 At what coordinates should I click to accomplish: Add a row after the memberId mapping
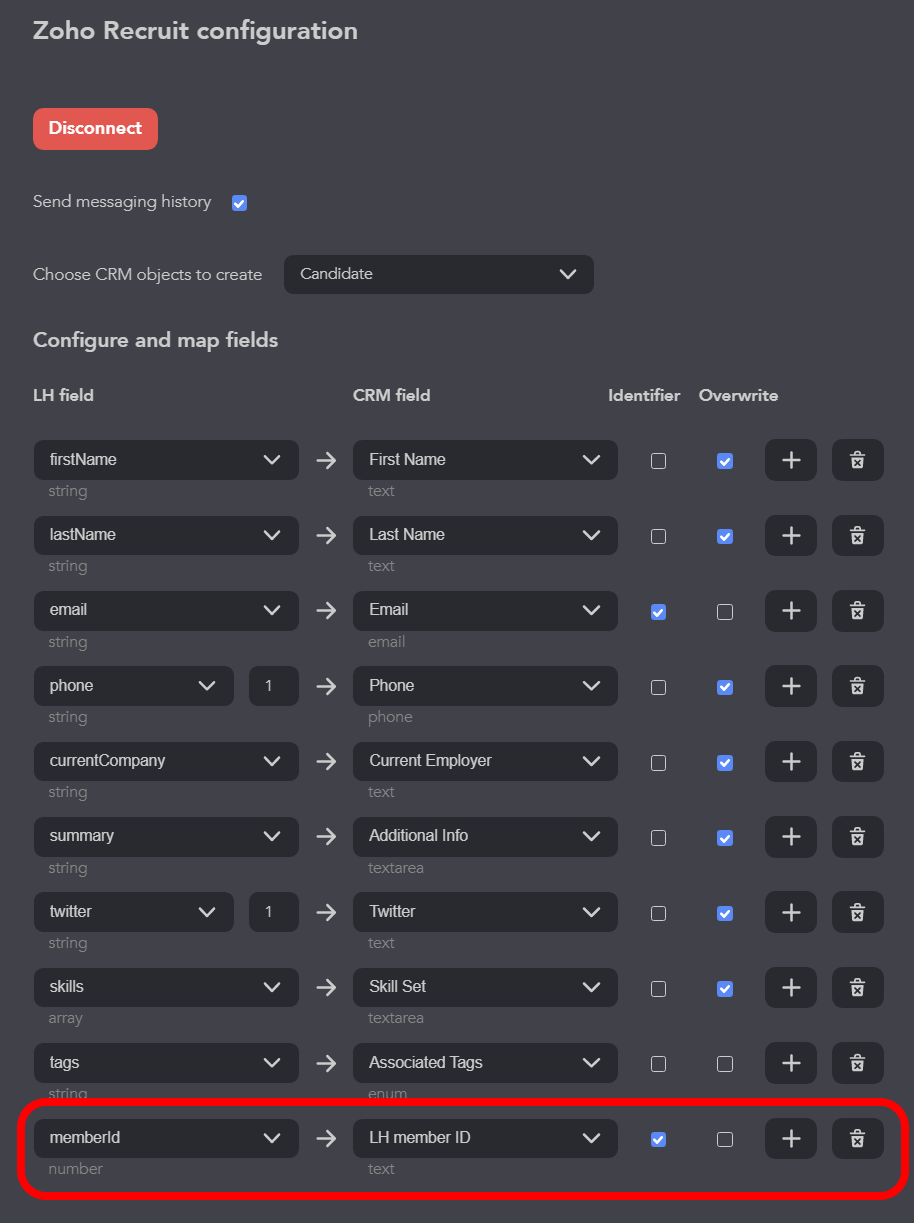coord(791,1138)
